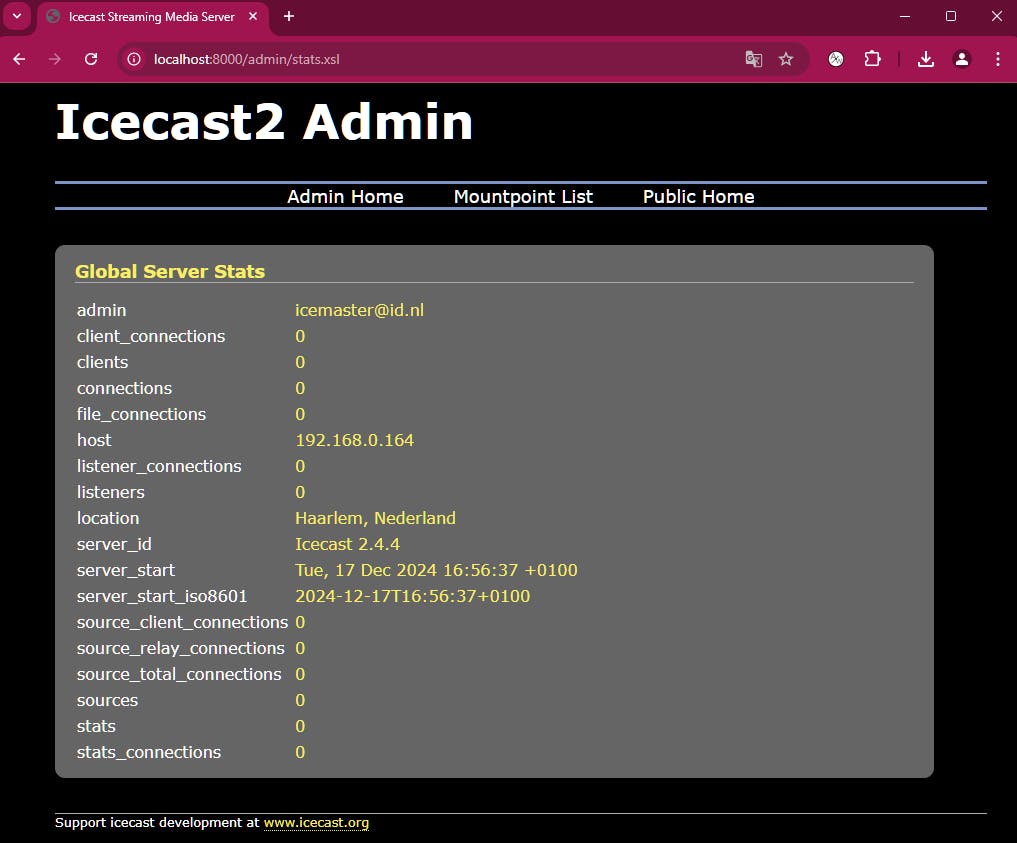
Task: Click the server_id value Icecast 2.4.4
Action: [348, 544]
